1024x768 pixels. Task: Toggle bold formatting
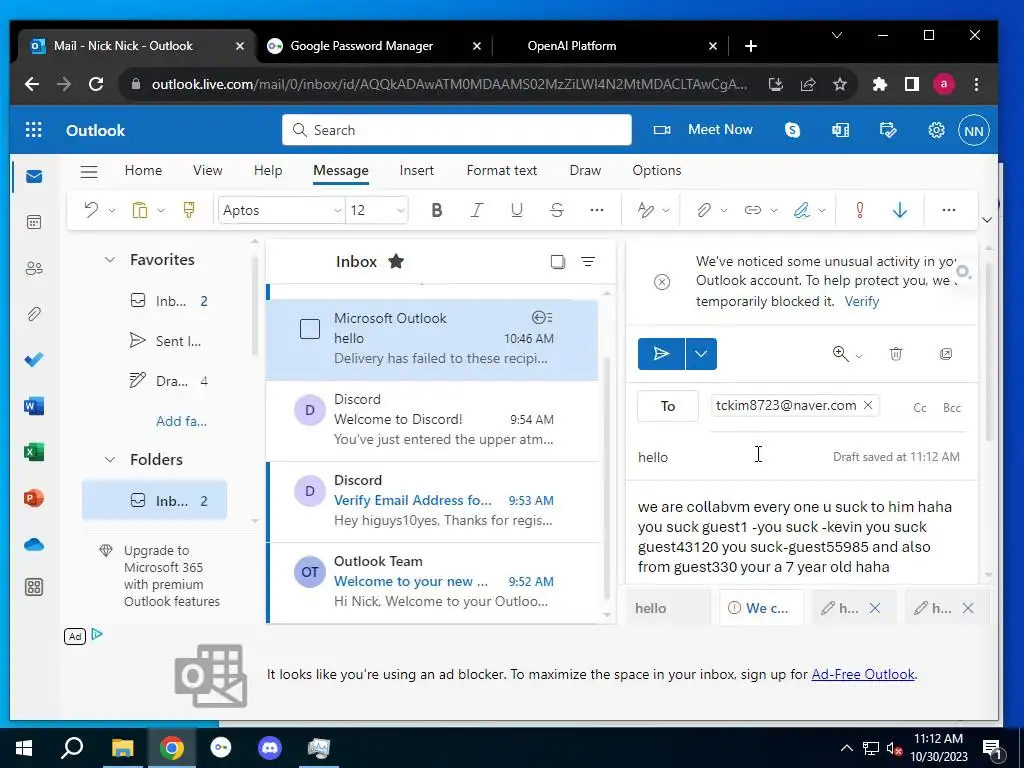[x=437, y=210]
